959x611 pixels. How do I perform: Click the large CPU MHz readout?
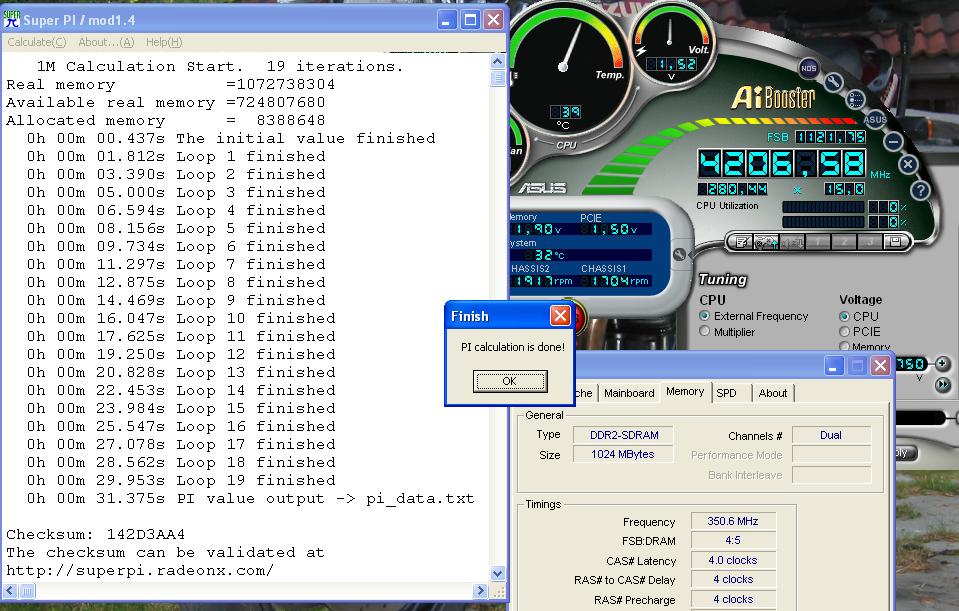[x=782, y=163]
